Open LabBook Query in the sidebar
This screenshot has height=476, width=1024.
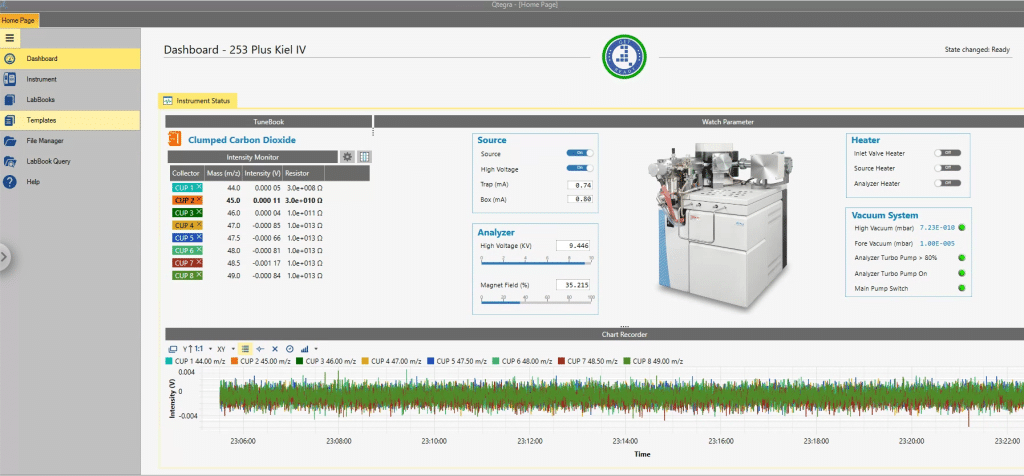[70, 161]
